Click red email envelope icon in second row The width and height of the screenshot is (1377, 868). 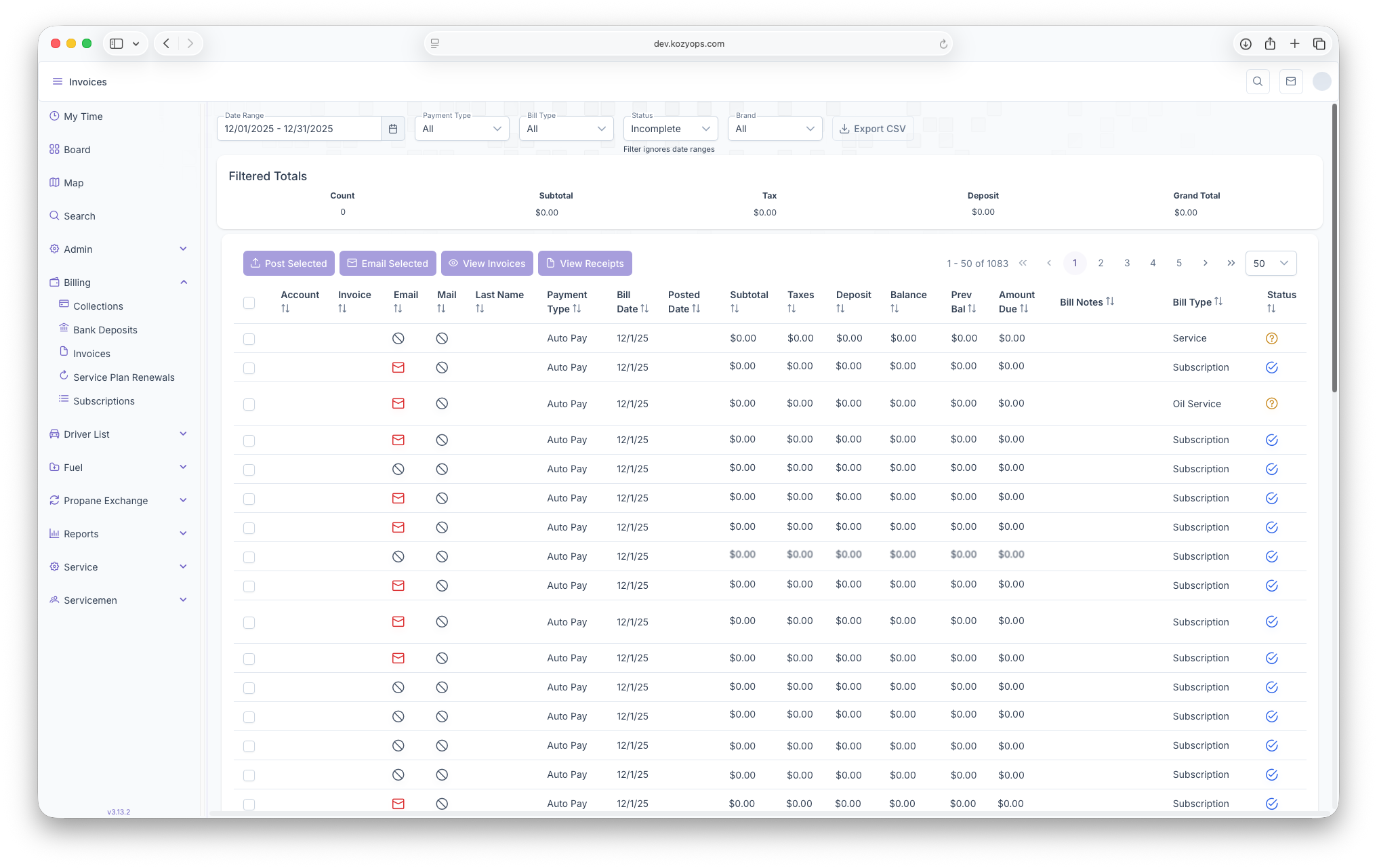(398, 367)
